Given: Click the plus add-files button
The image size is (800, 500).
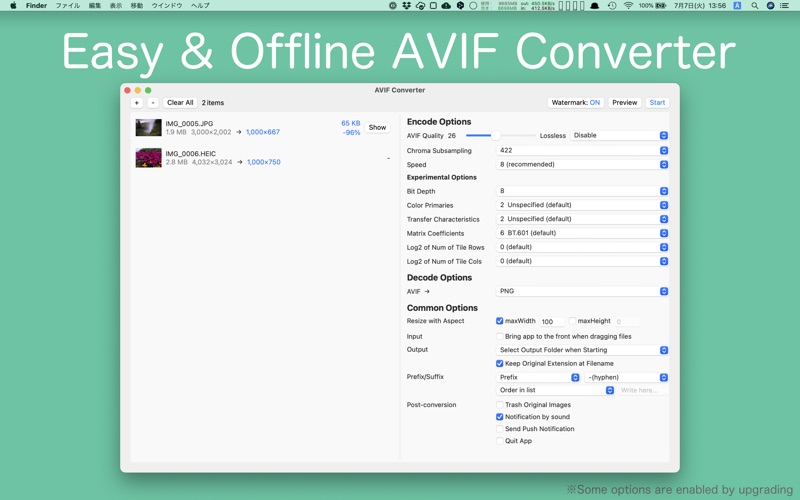Looking at the screenshot, I should (x=137, y=103).
